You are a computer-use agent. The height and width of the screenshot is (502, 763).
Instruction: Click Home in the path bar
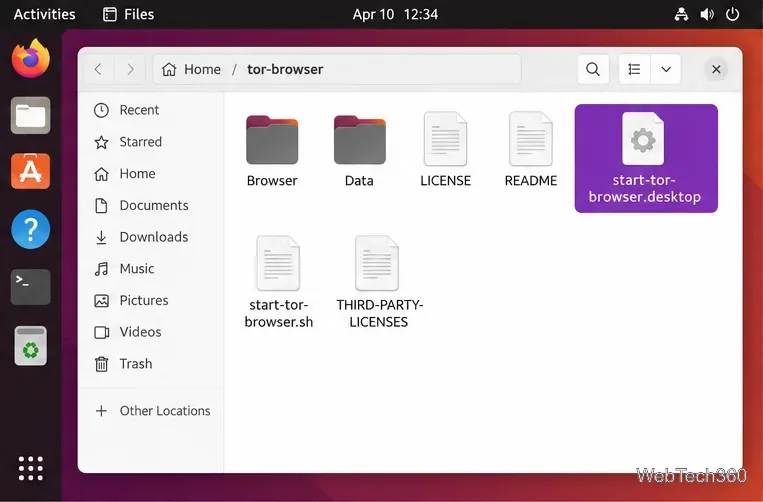[x=191, y=70]
